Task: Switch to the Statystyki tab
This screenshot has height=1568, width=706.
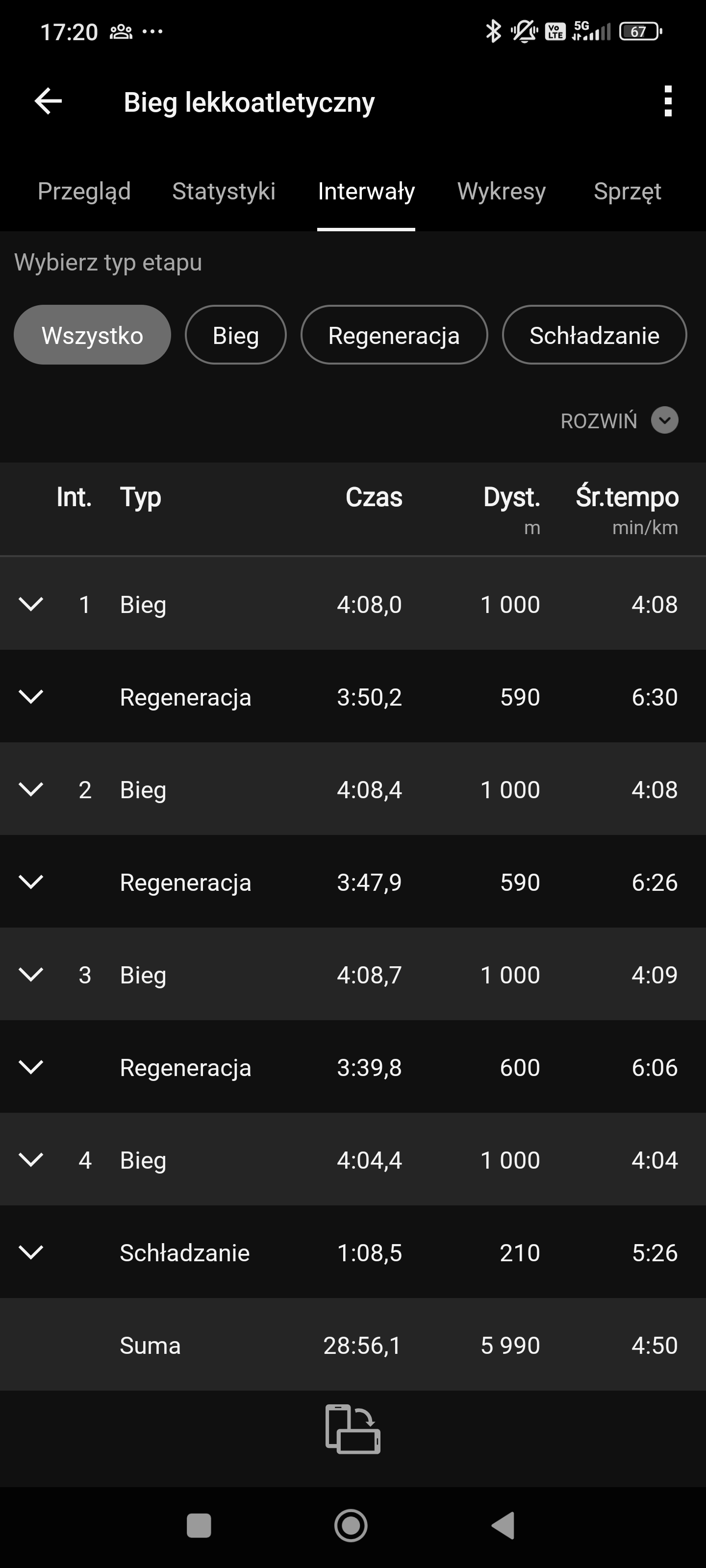Action: click(x=224, y=191)
